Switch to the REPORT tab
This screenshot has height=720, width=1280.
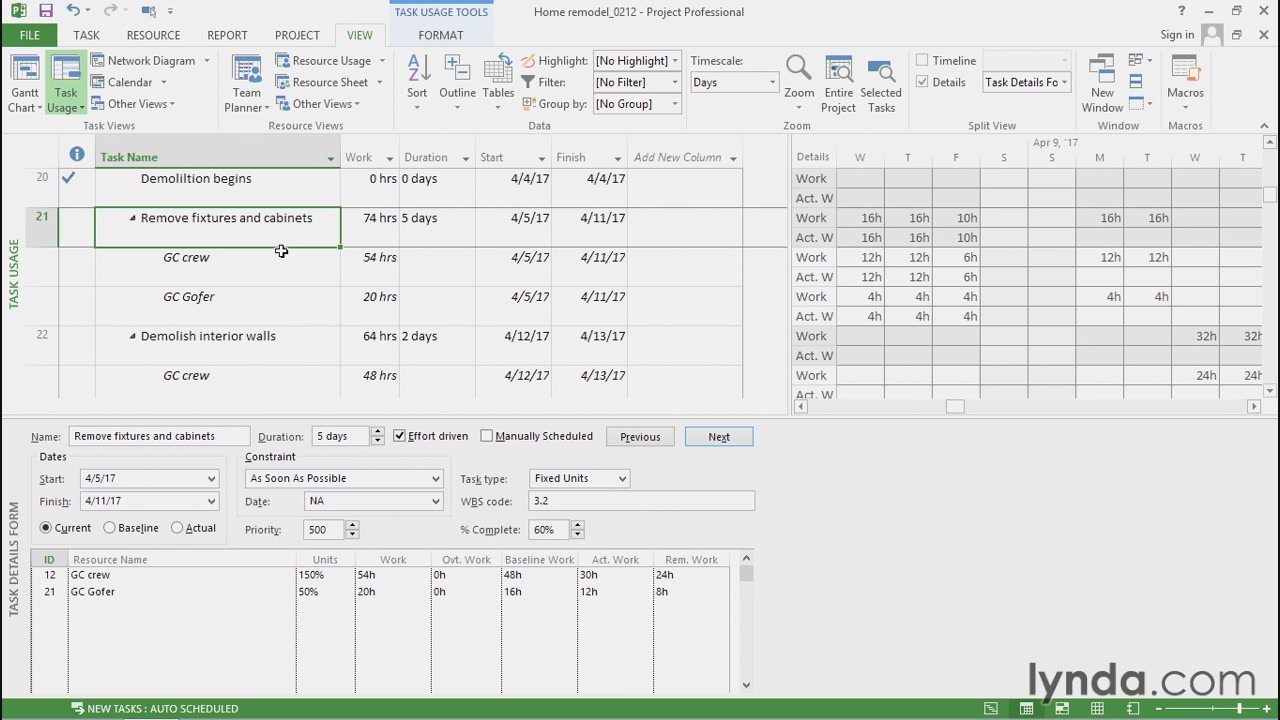coord(227,35)
